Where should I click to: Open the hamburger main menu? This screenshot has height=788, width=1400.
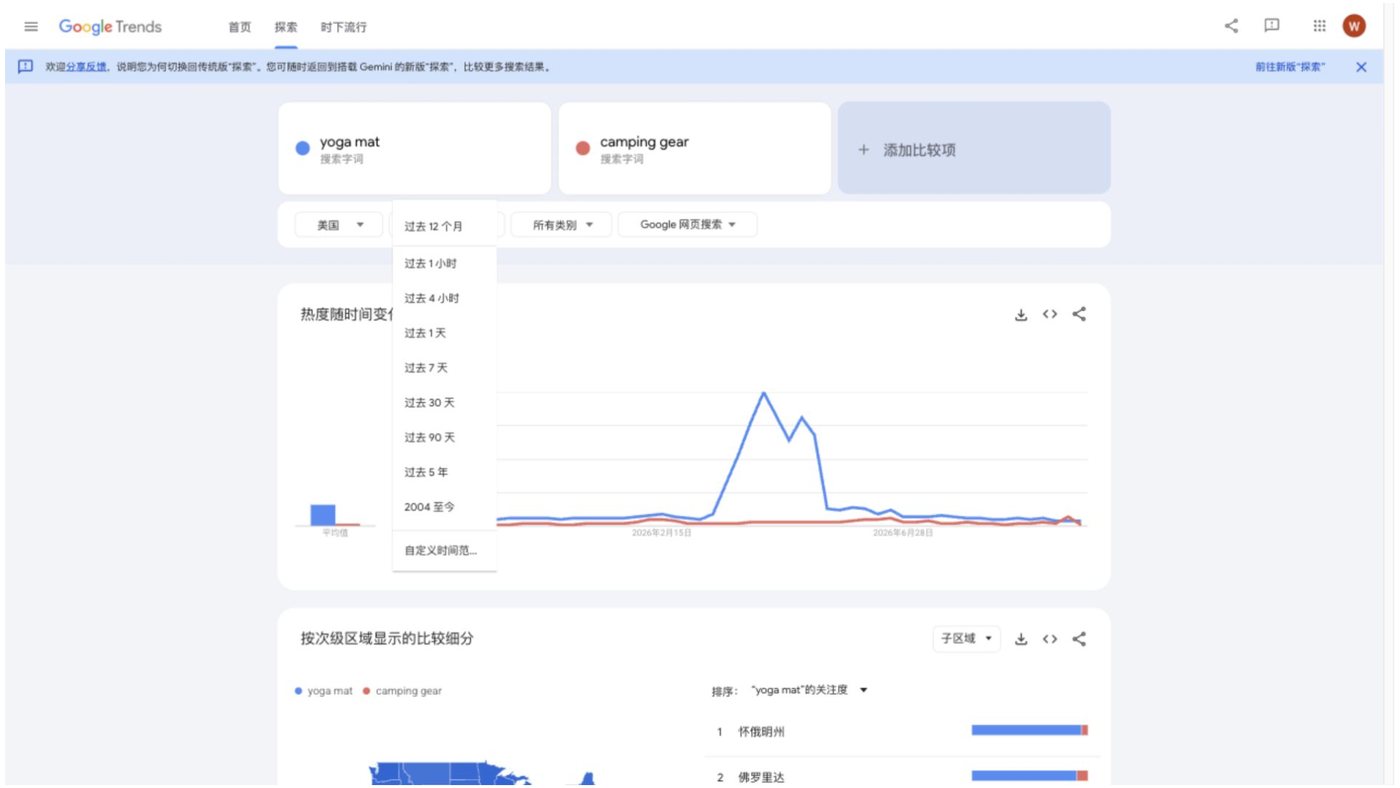(x=31, y=27)
